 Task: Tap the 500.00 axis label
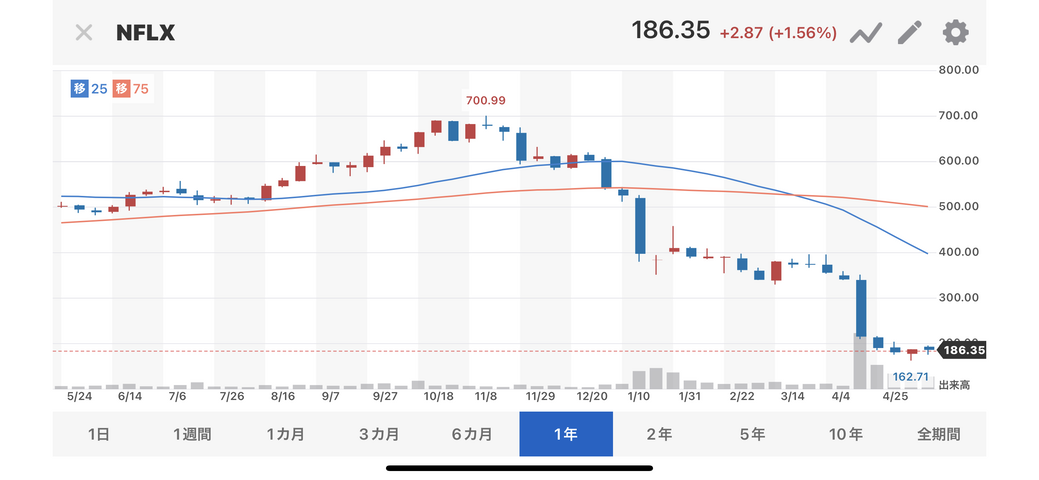click(x=959, y=207)
